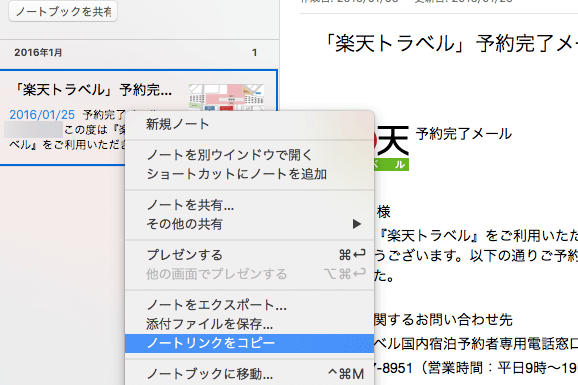Select 添付ファイルを保存... menu entry
The image size is (578, 385).
[250, 324]
